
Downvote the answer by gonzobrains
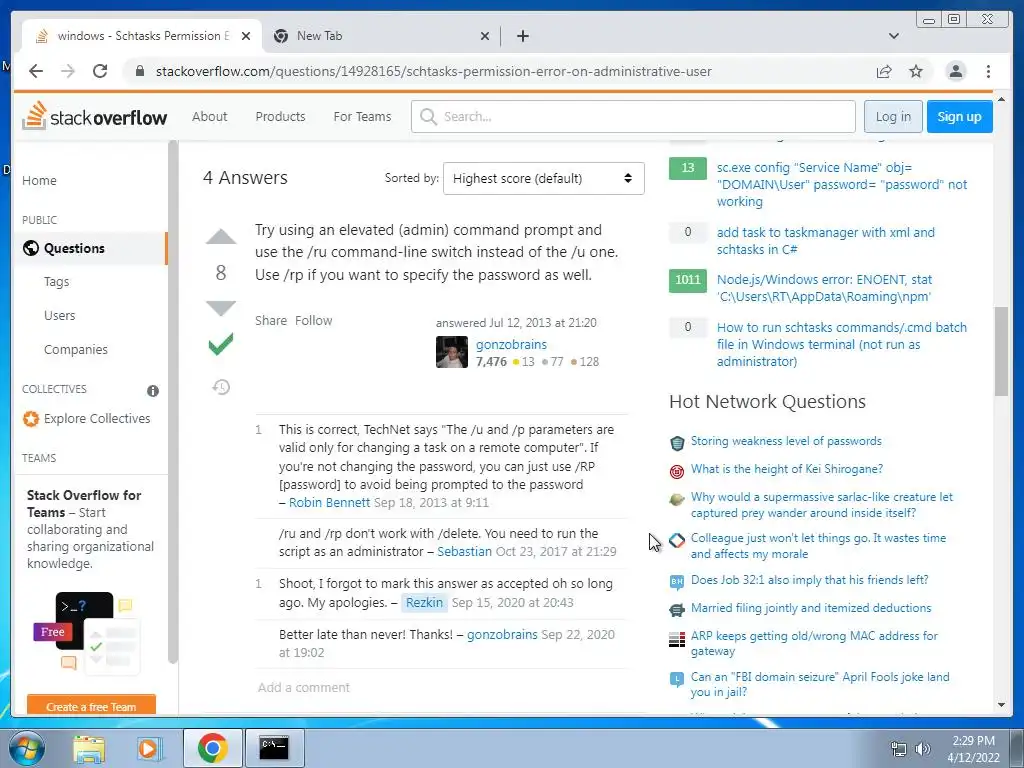click(221, 308)
